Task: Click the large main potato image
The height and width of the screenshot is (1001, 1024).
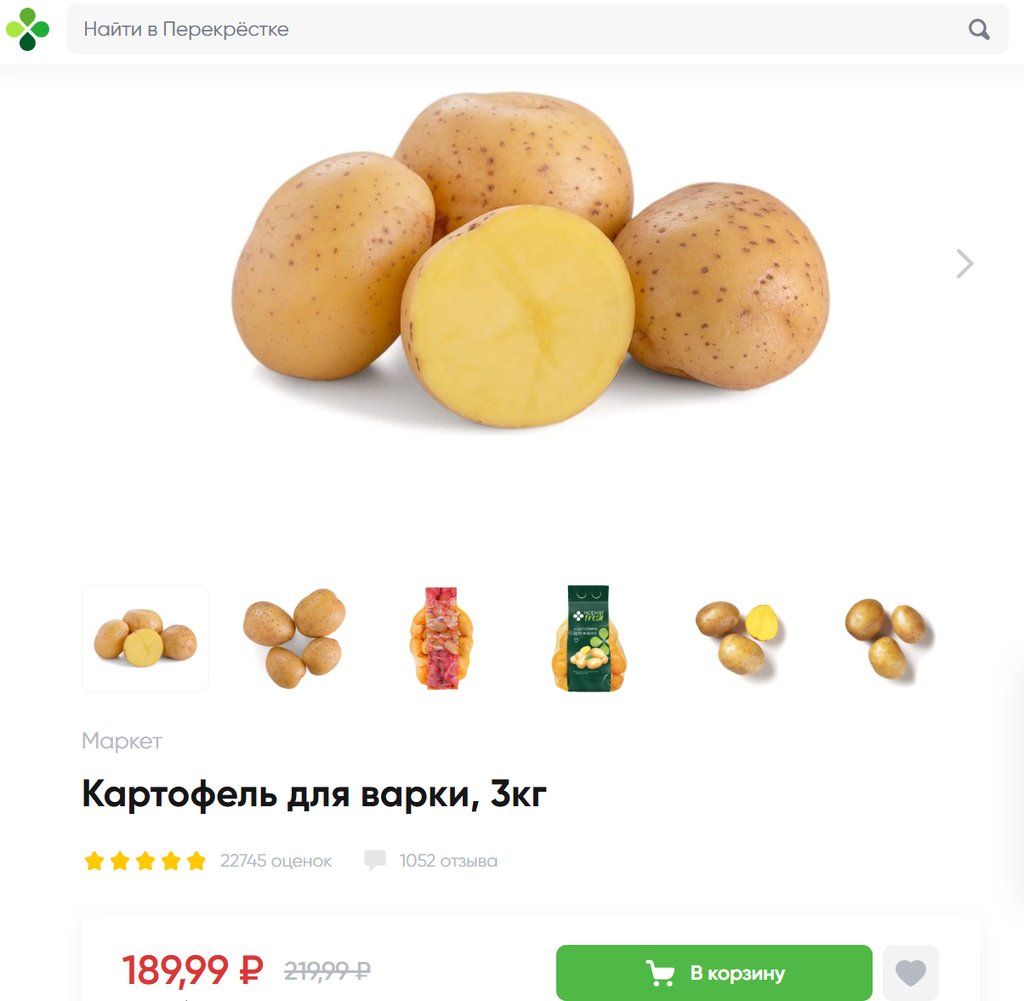Action: pyautogui.click(x=530, y=260)
